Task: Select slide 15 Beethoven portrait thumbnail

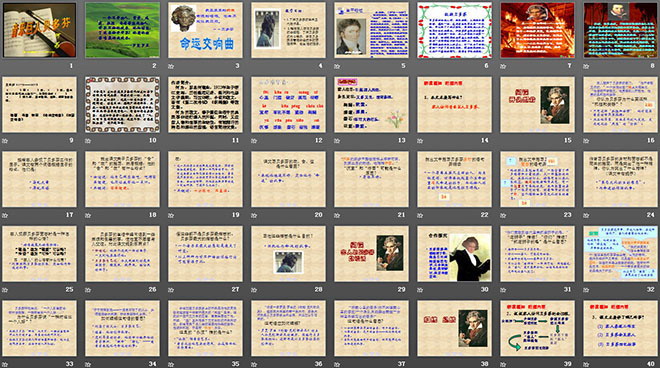Action: click(x=538, y=104)
